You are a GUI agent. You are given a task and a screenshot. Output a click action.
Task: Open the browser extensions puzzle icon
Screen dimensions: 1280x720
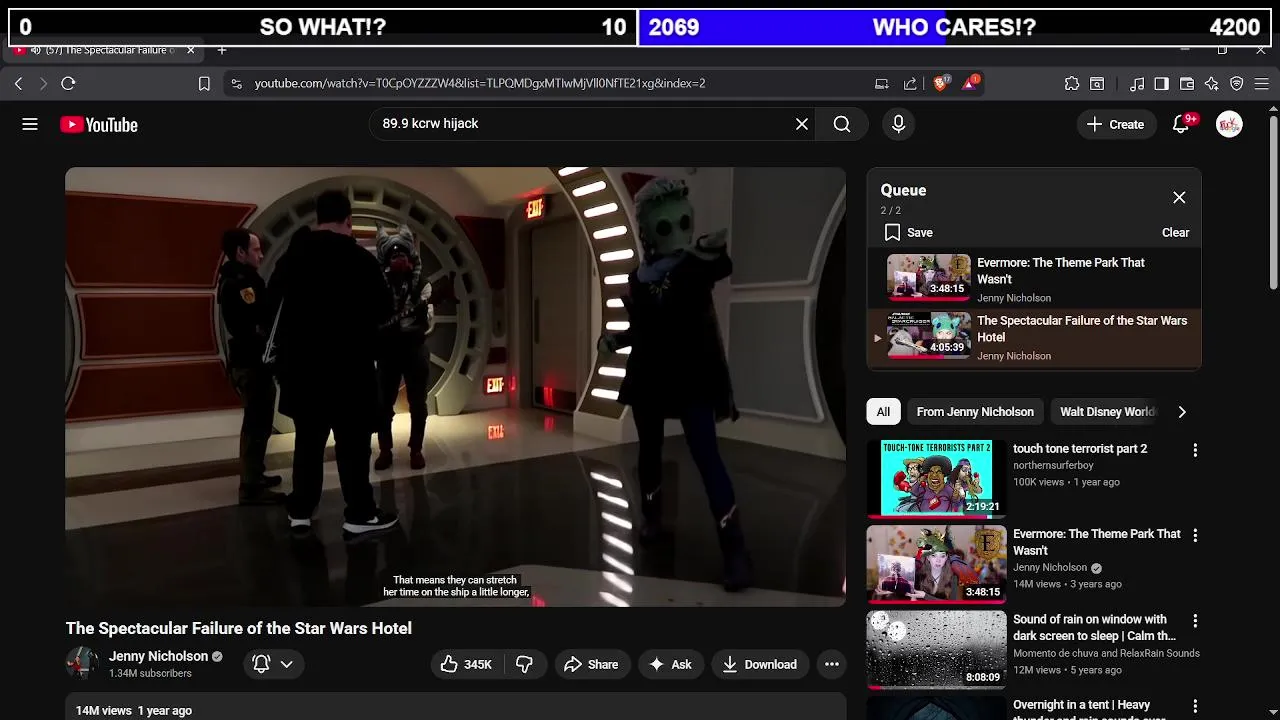(x=1072, y=84)
